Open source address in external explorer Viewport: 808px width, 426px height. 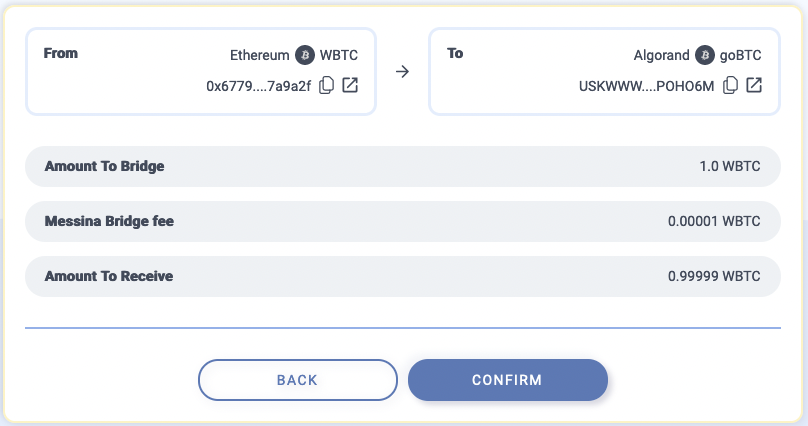click(350, 85)
